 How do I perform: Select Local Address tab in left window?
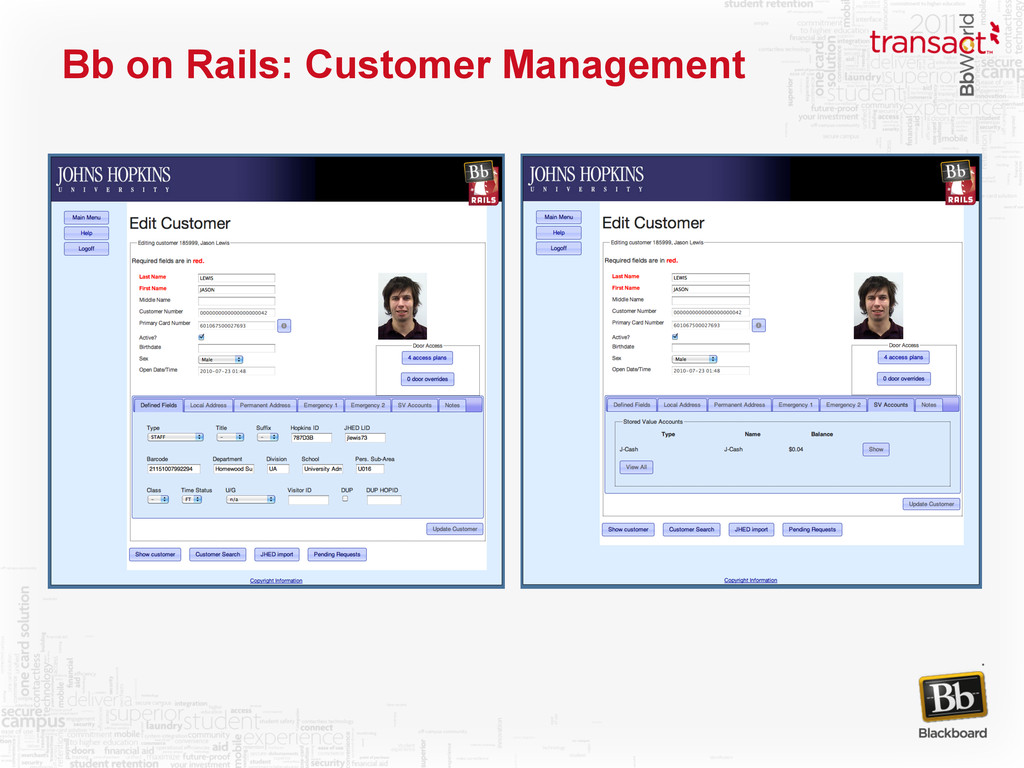tap(208, 406)
